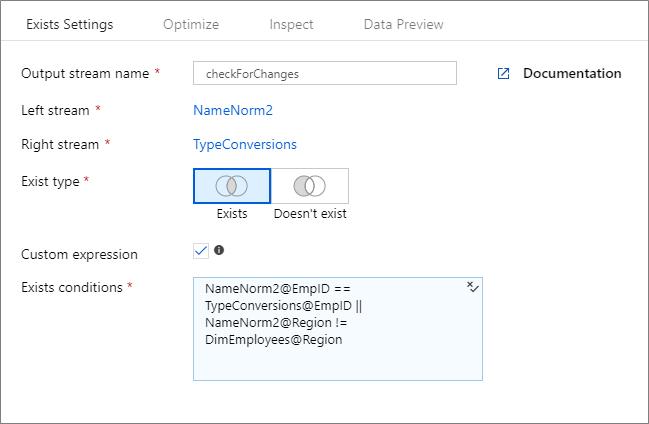The height and width of the screenshot is (424, 649).
Task: Switch to the Optimize tab
Action: pos(191,24)
